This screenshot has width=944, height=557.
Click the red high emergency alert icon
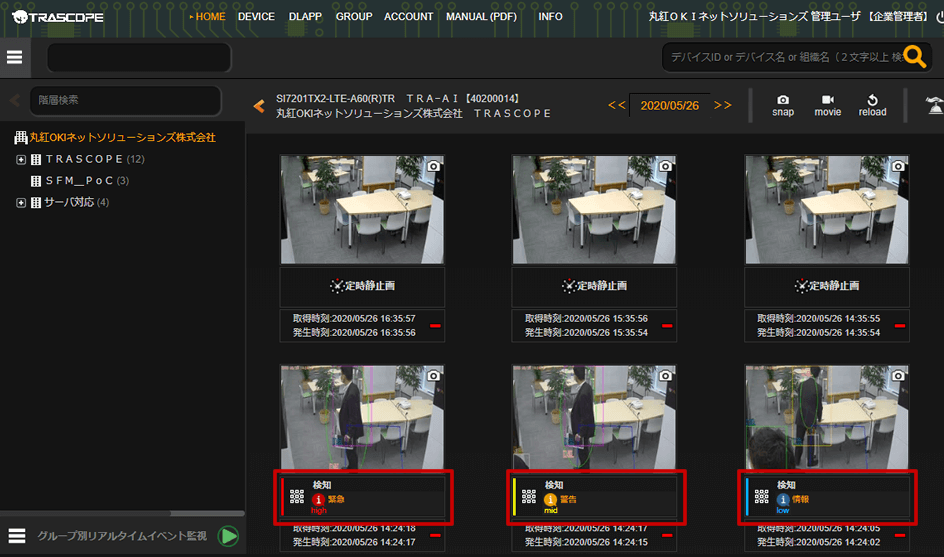pyautogui.click(x=319, y=499)
